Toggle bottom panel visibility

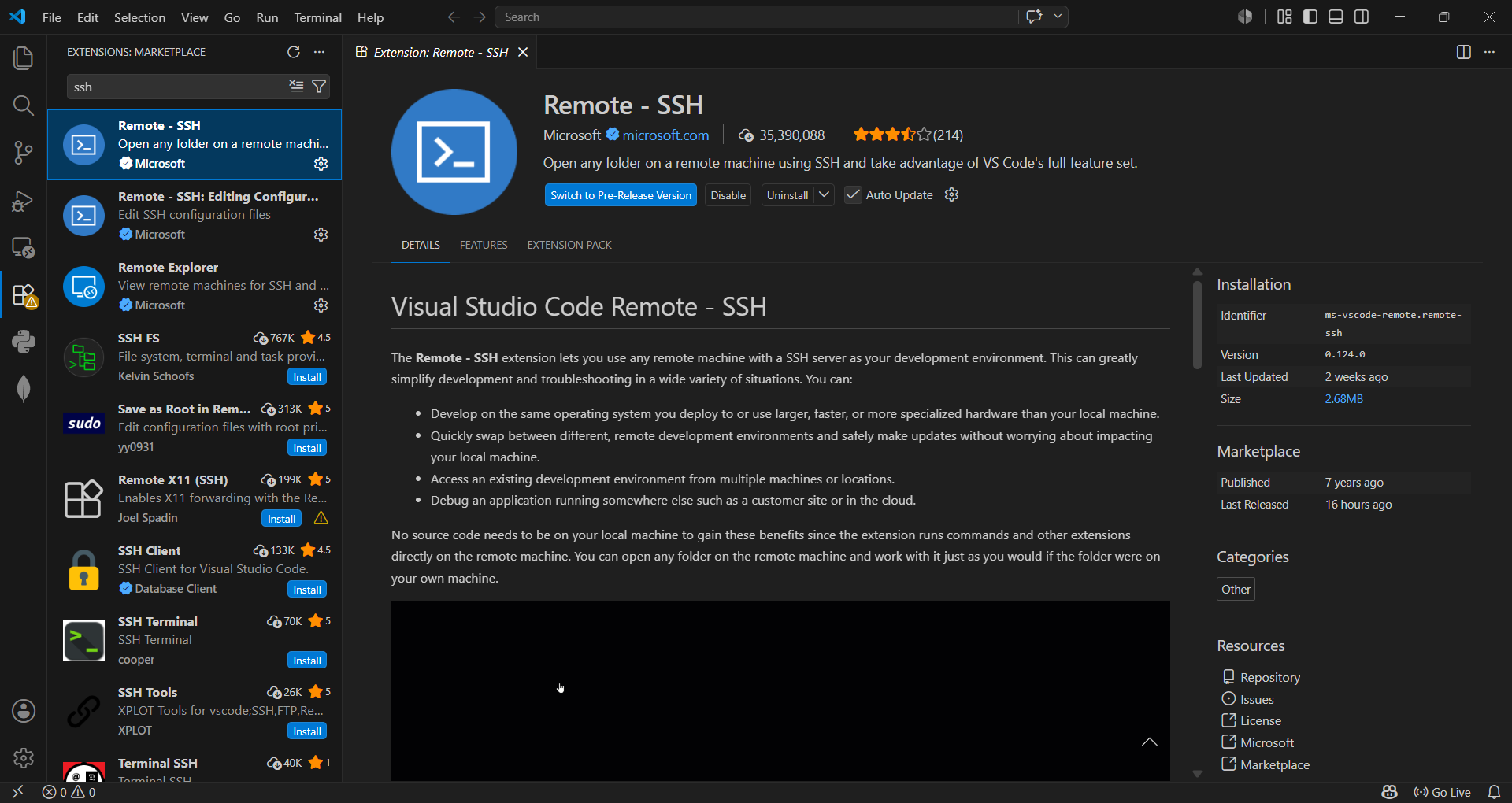coord(1336,17)
